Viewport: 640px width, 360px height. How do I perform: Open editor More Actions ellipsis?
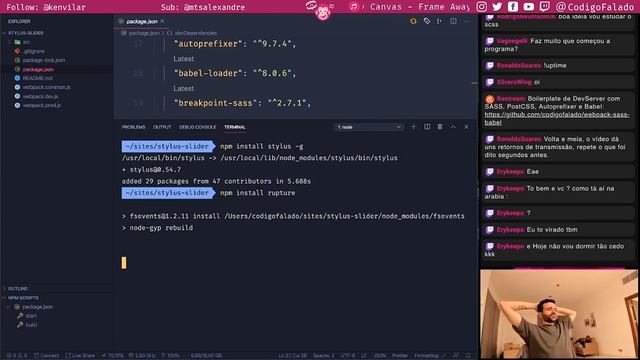coord(467,21)
